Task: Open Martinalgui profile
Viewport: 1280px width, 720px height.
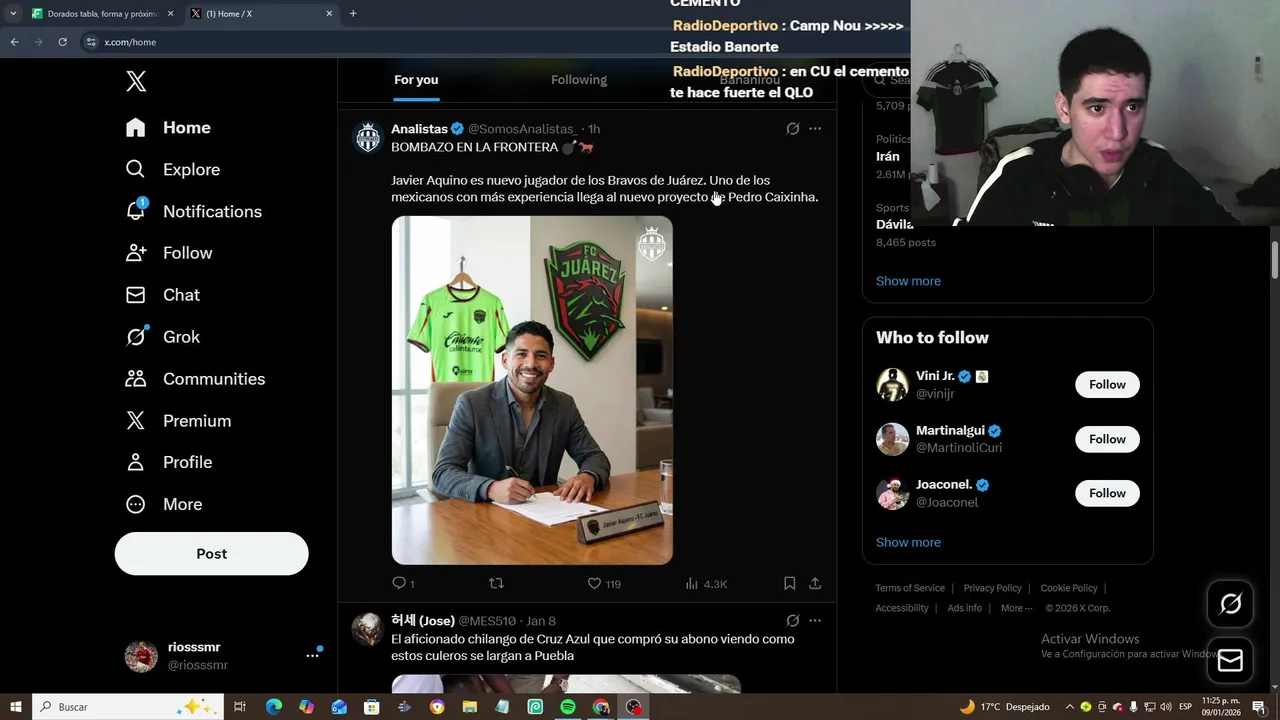Action: tap(950, 430)
